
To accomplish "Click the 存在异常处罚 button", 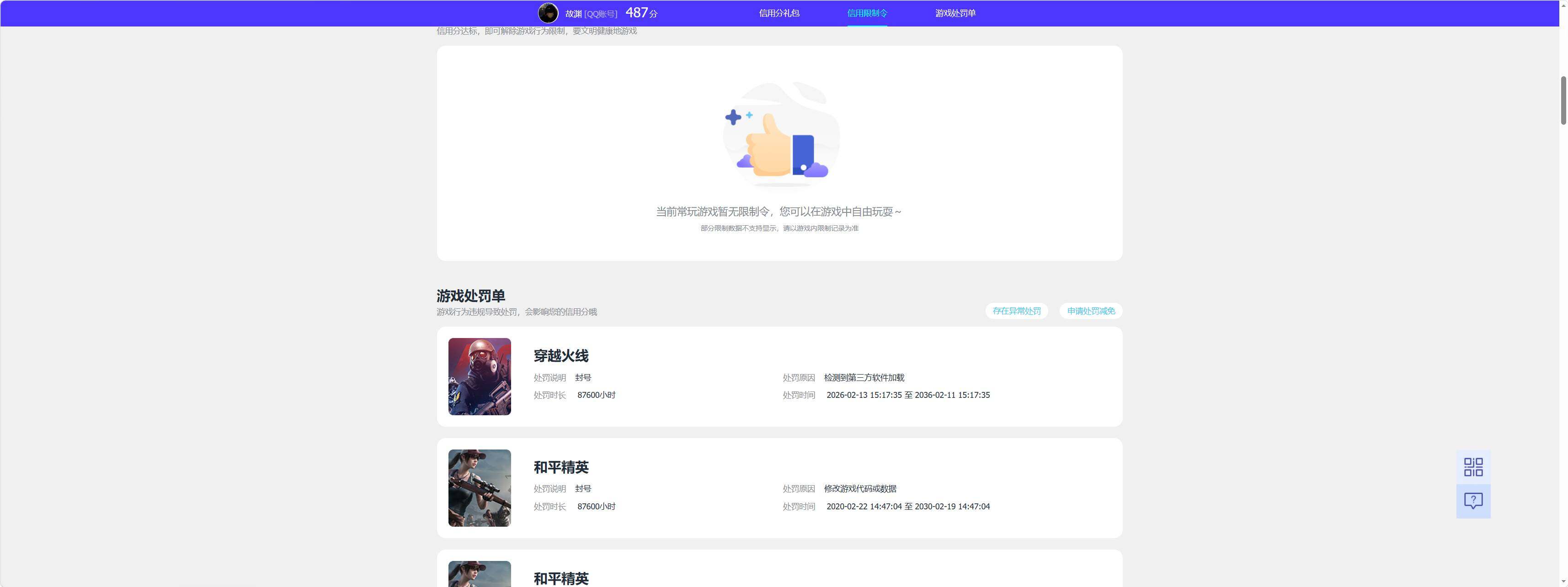I will (1017, 311).
